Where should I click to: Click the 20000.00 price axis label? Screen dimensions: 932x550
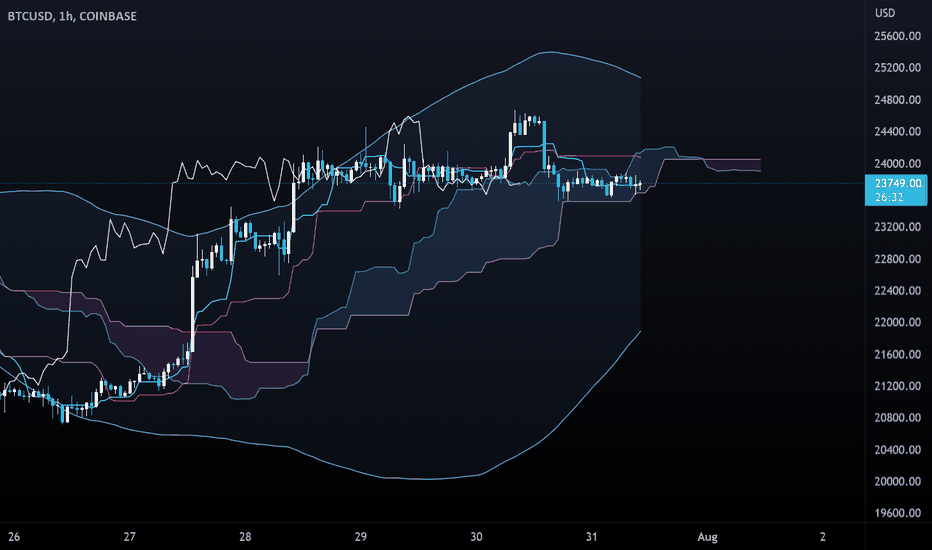[898, 482]
